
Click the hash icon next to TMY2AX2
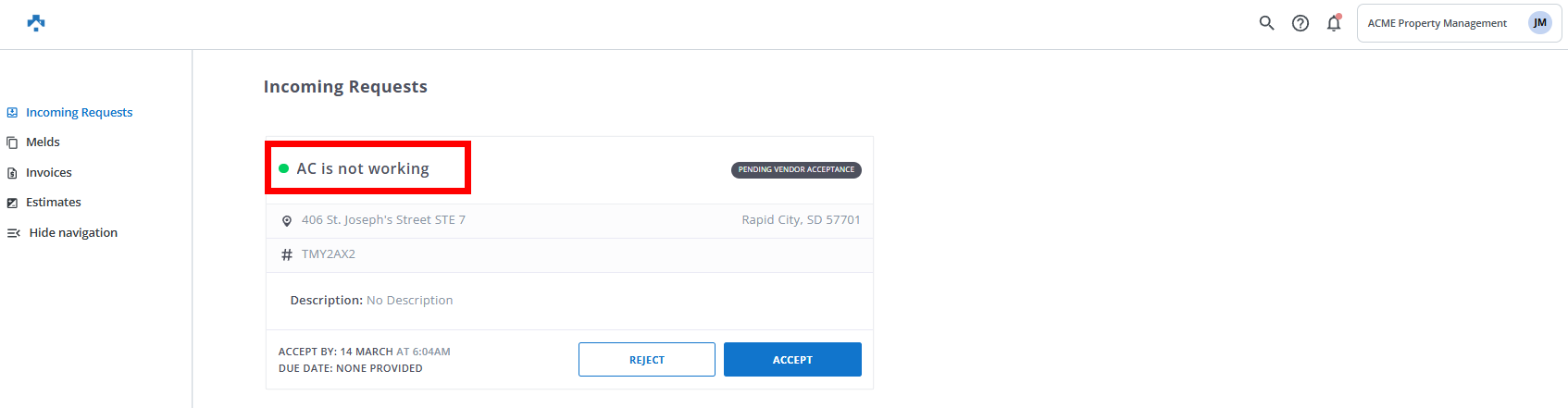[x=287, y=254]
